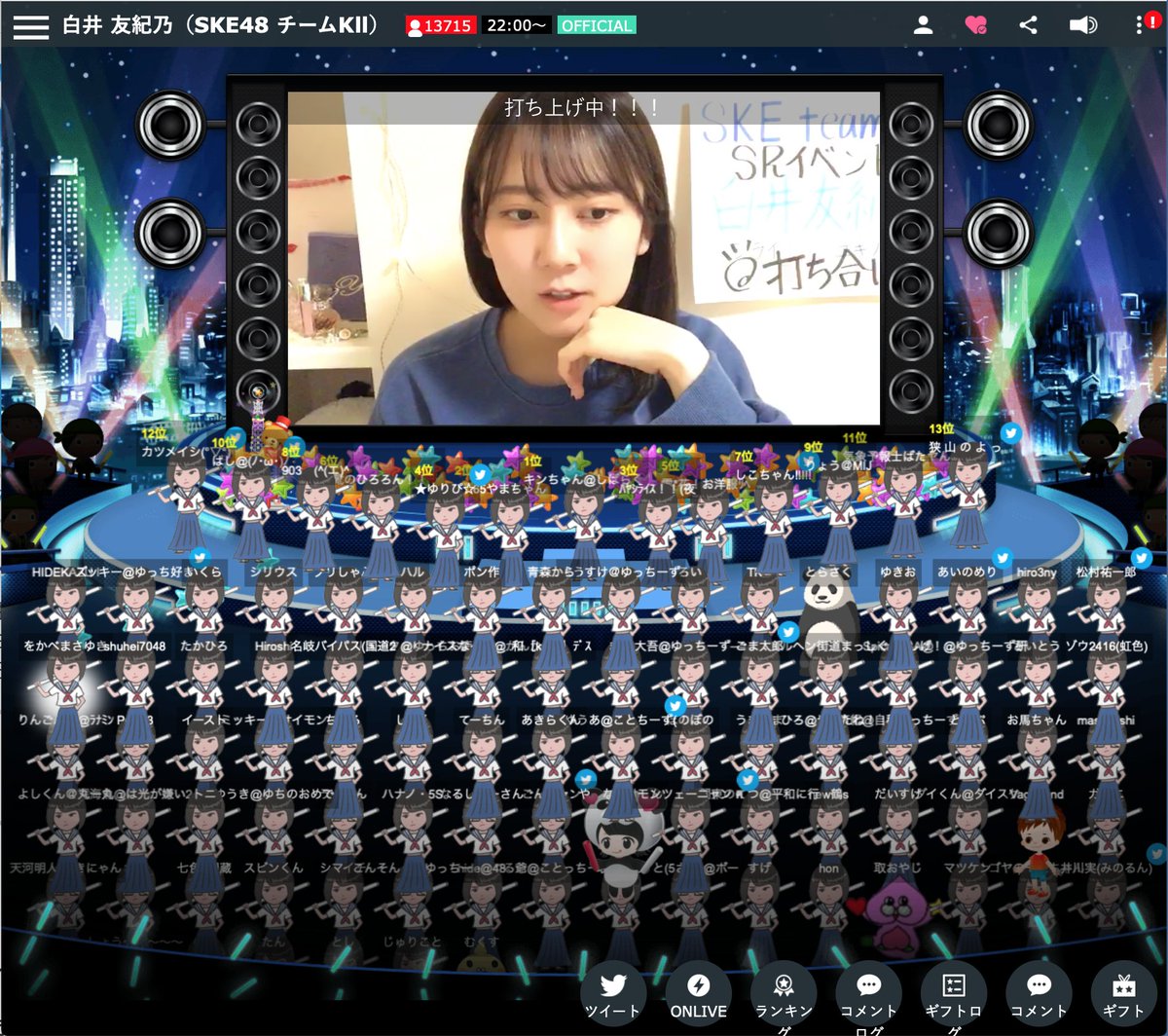Click the OFFICIAL badge
The height and width of the screenshot is (1036, 1168).
[x=598, y=26]
